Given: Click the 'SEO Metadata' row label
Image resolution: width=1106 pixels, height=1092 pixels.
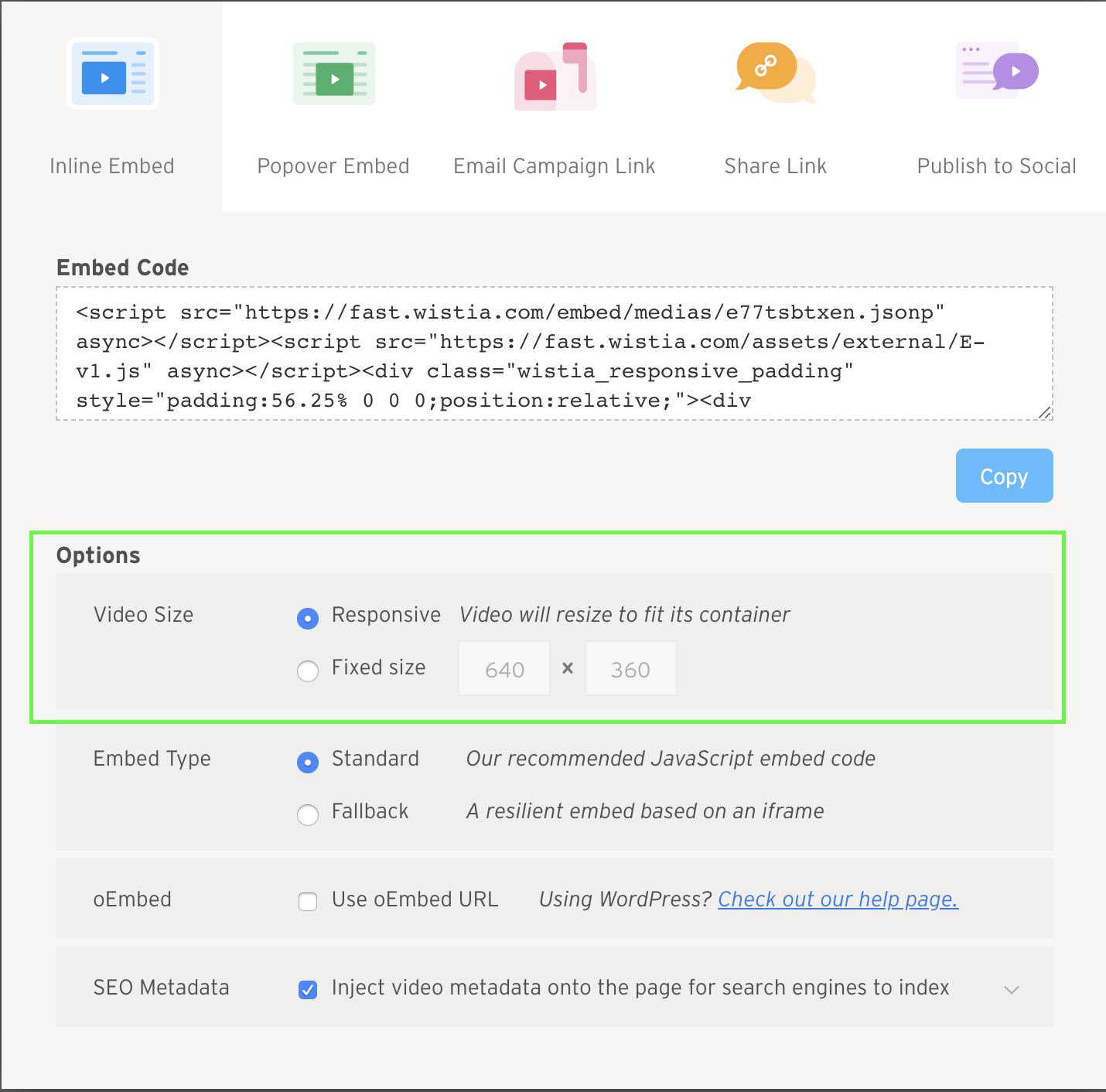Looking at the screenshot, I should [x=162, y=988].
